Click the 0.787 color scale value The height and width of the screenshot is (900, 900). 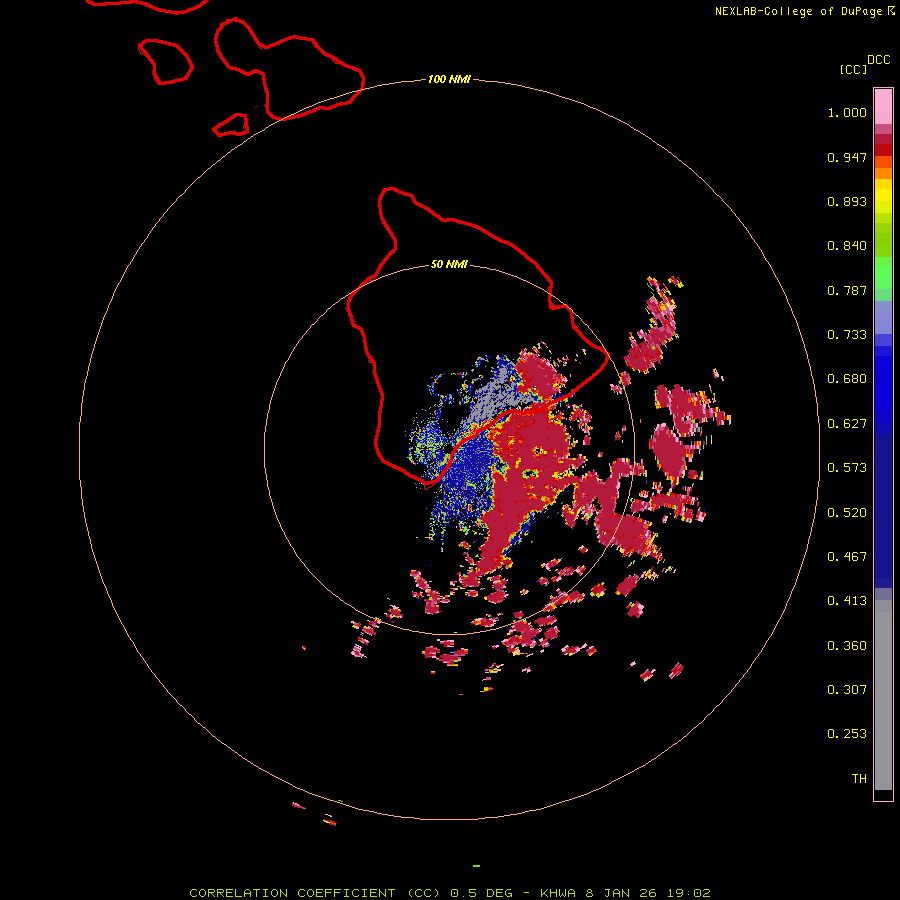coord(847,290)
